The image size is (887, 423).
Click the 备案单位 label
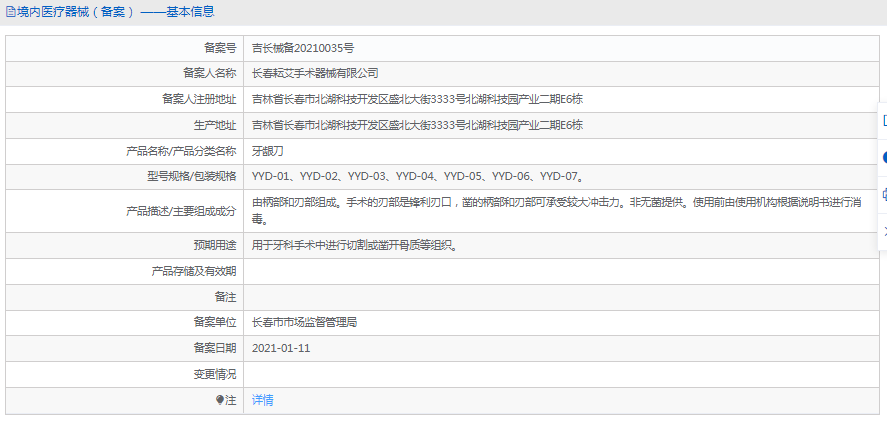coord(215,323)
